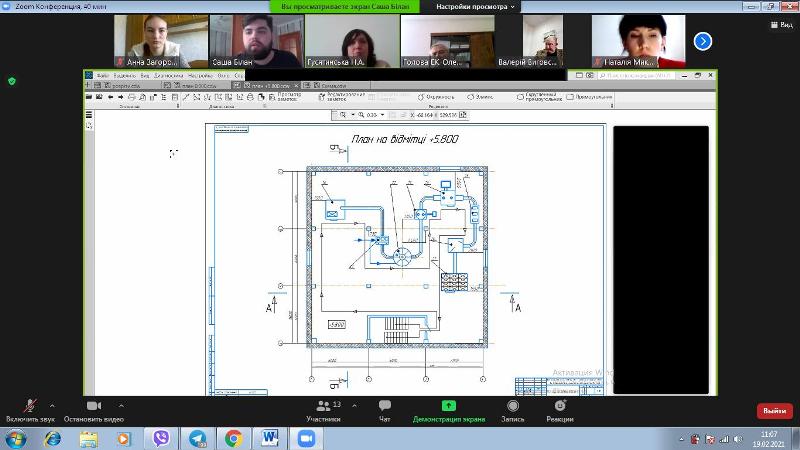
Task: Click the forward arrow toolbar icon
Action: point(120,97)
